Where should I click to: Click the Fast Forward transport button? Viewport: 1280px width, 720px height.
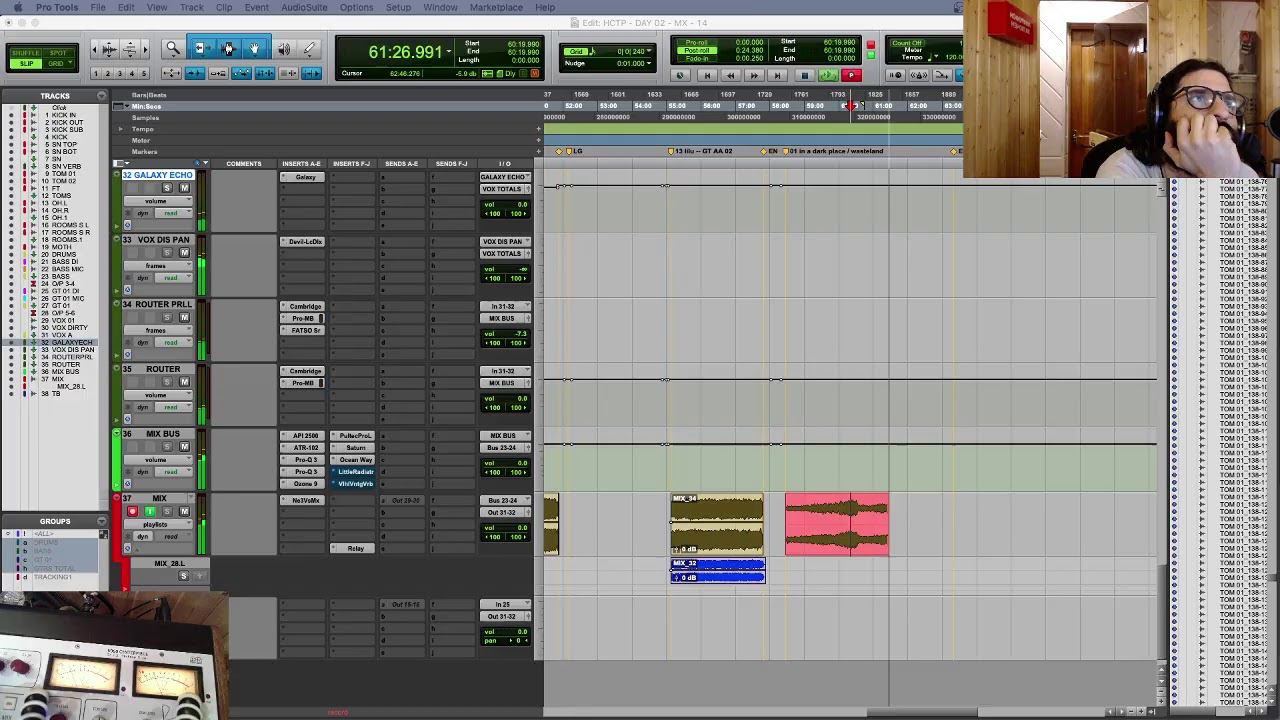pyautogui.click(x=754, y=75)
